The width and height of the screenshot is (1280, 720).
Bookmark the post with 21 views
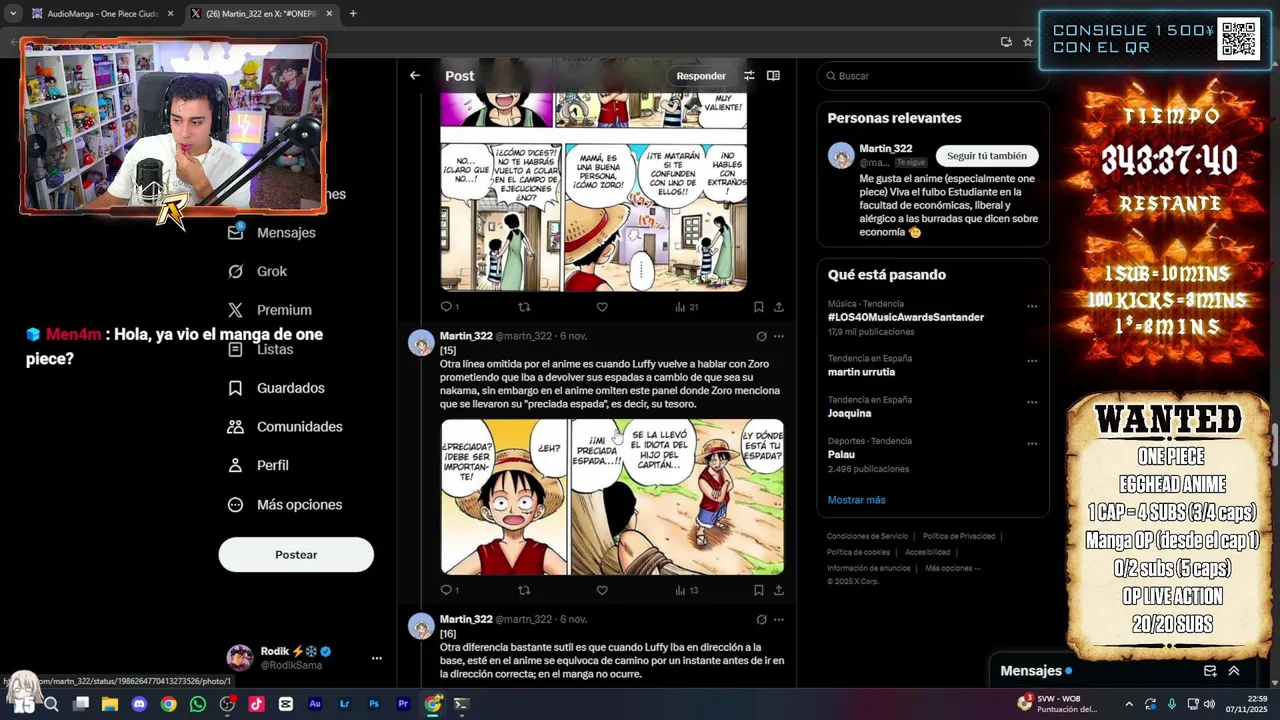point(758,307)
